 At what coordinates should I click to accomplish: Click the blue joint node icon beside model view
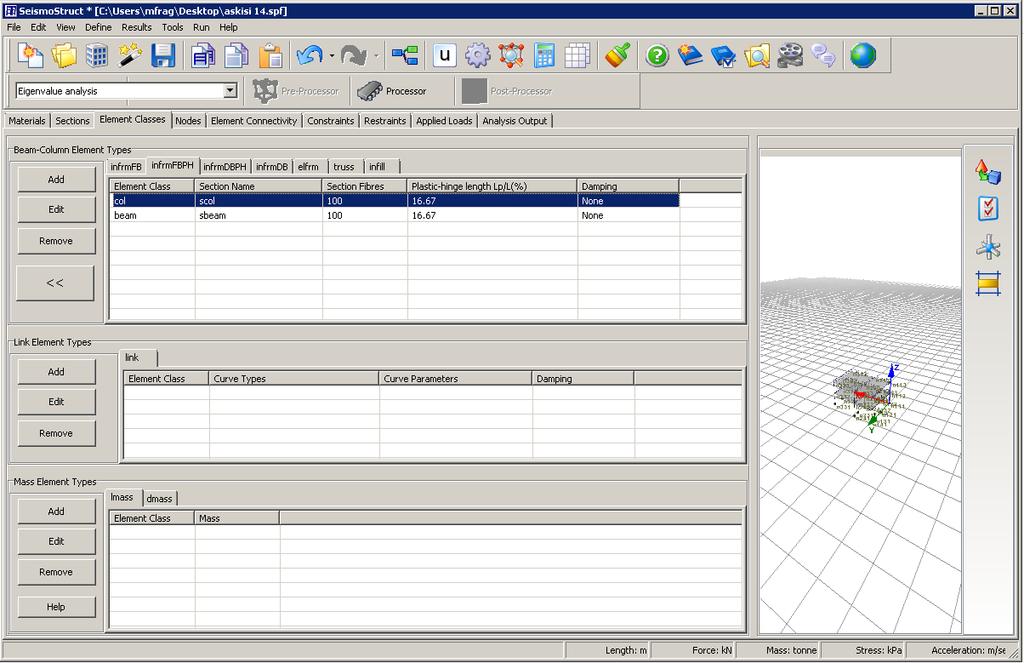tap(988, 248)
